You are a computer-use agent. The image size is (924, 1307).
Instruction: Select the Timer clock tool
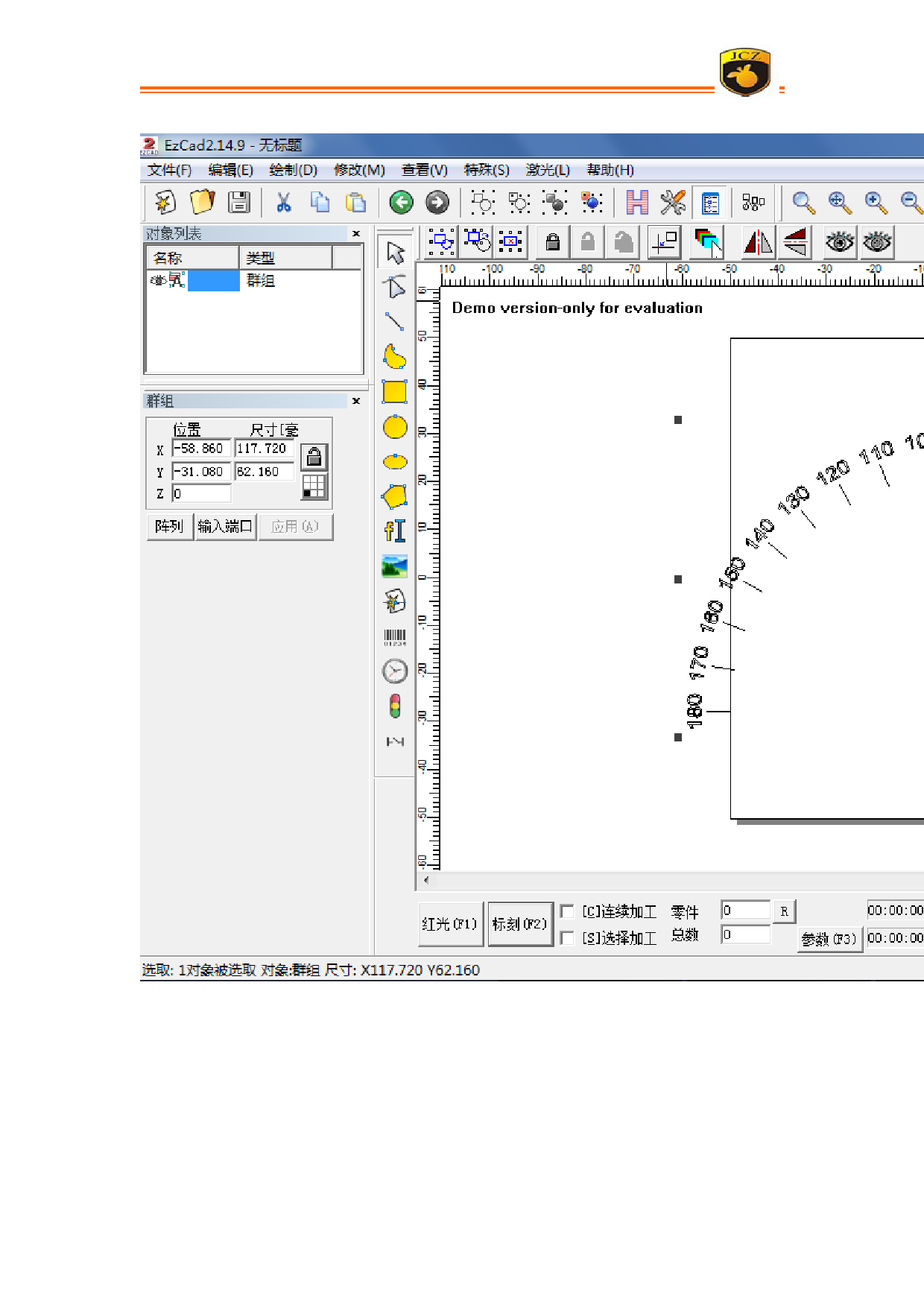(x=394, y=671)
